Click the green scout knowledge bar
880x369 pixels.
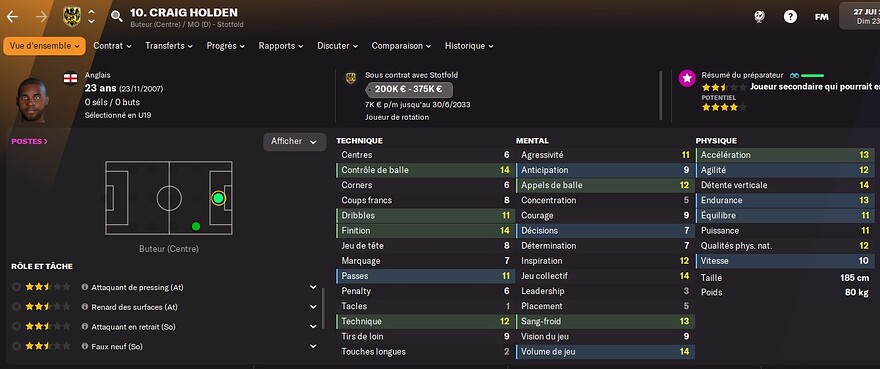click(x=812, y=75)
